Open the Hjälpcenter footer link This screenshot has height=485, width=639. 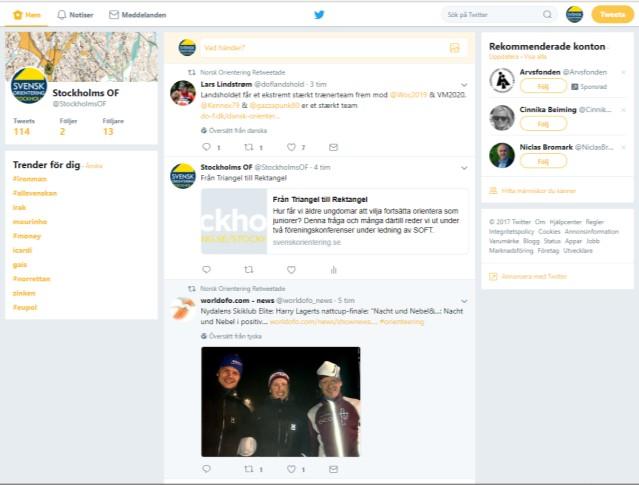point(565,222)
